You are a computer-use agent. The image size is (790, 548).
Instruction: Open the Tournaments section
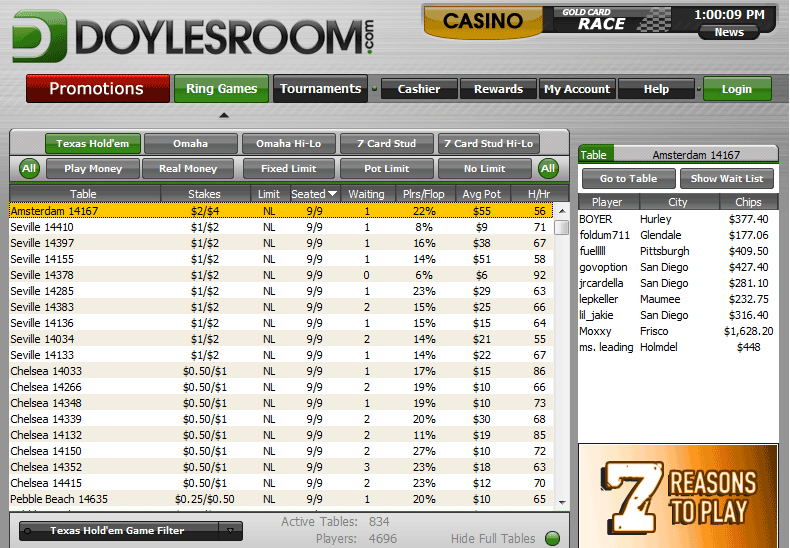[320, 89]
